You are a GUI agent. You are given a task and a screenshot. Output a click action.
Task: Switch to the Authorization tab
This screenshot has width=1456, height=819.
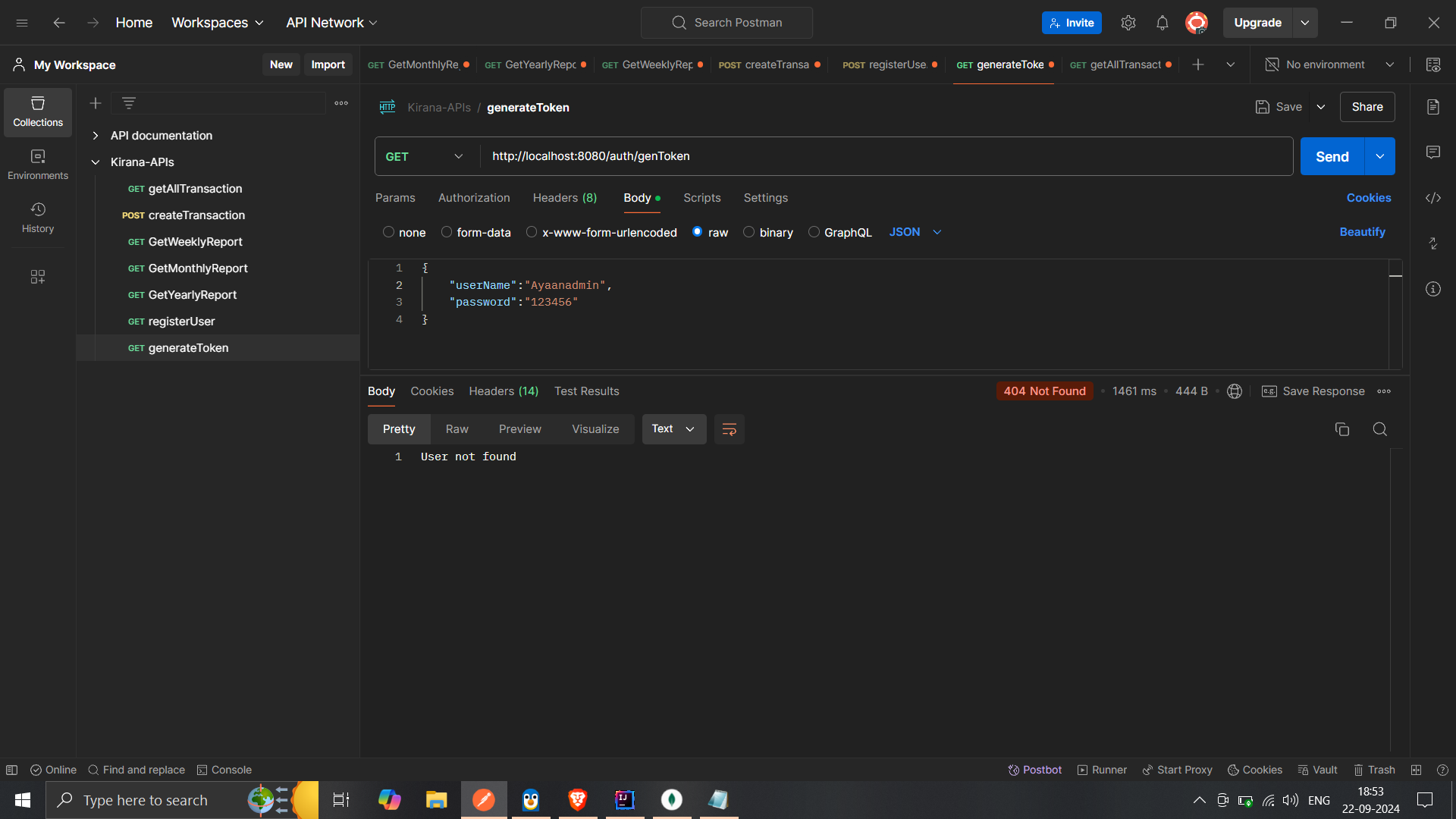(x=474, y=198)
